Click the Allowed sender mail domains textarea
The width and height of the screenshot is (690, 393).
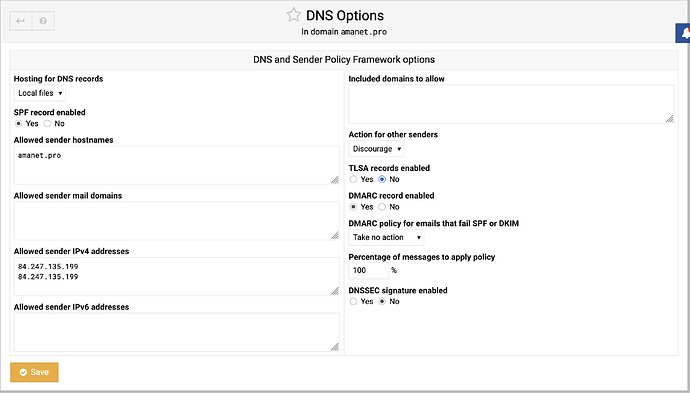coord(176,221)
